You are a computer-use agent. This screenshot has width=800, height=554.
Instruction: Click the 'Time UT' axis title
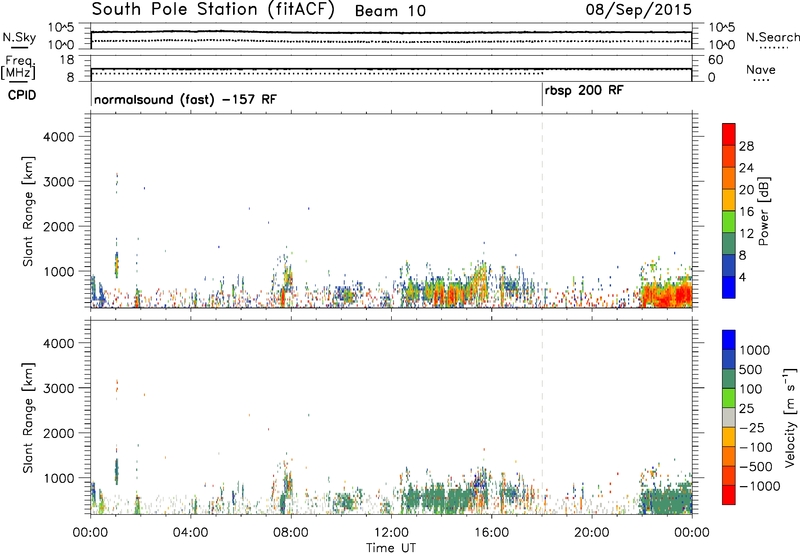391,548
